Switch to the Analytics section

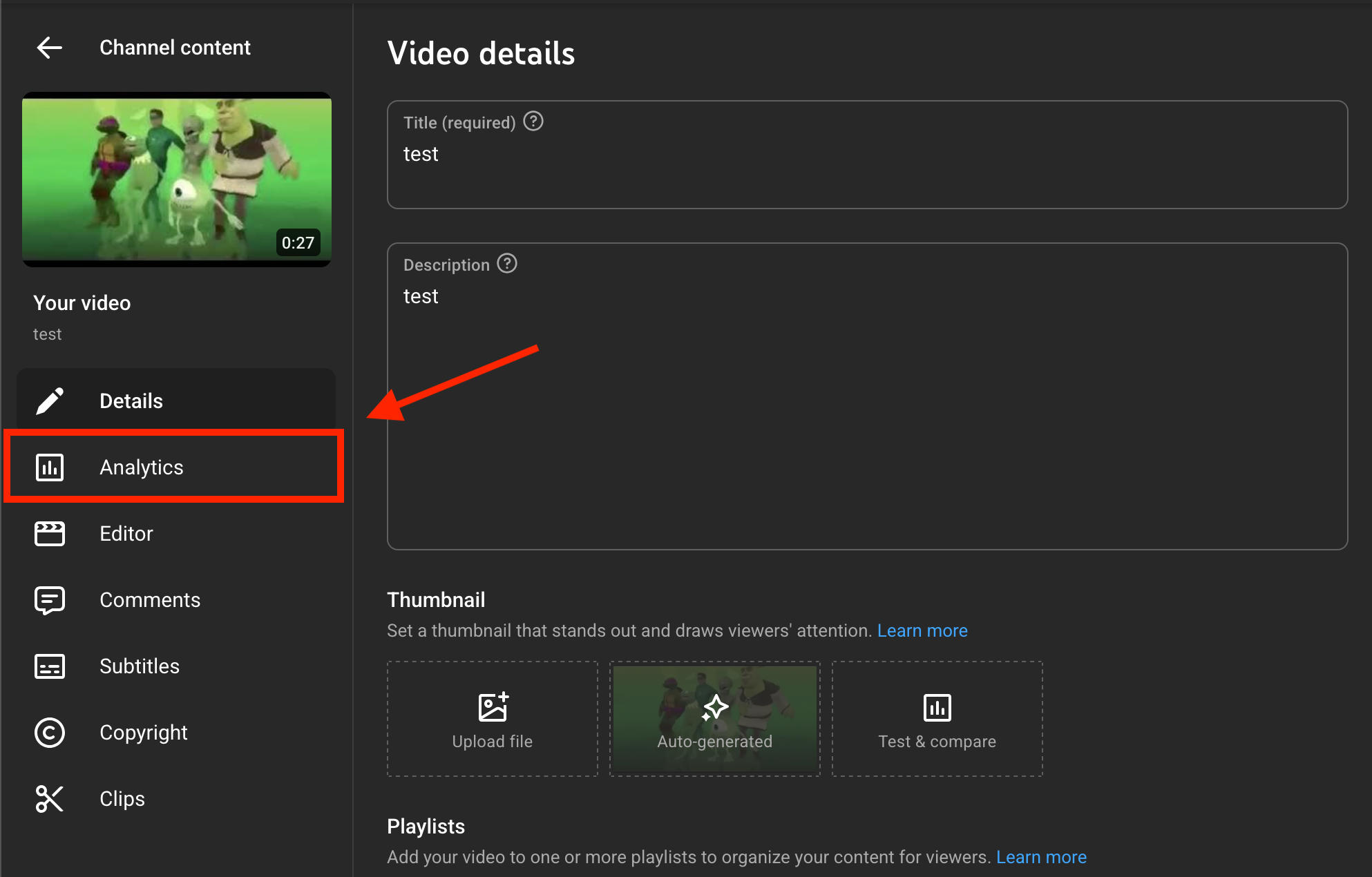(x=141, y=466)
